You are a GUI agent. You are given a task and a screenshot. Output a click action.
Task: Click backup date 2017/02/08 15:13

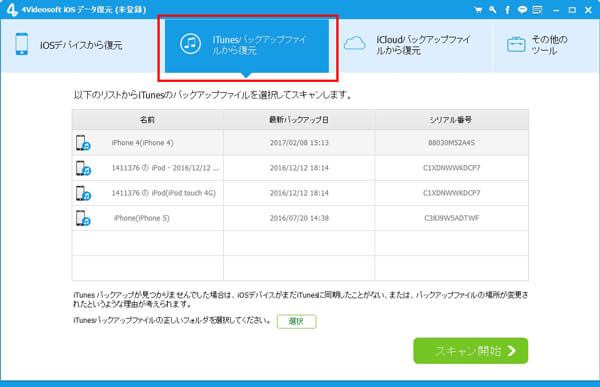click(x=299, y=143)
